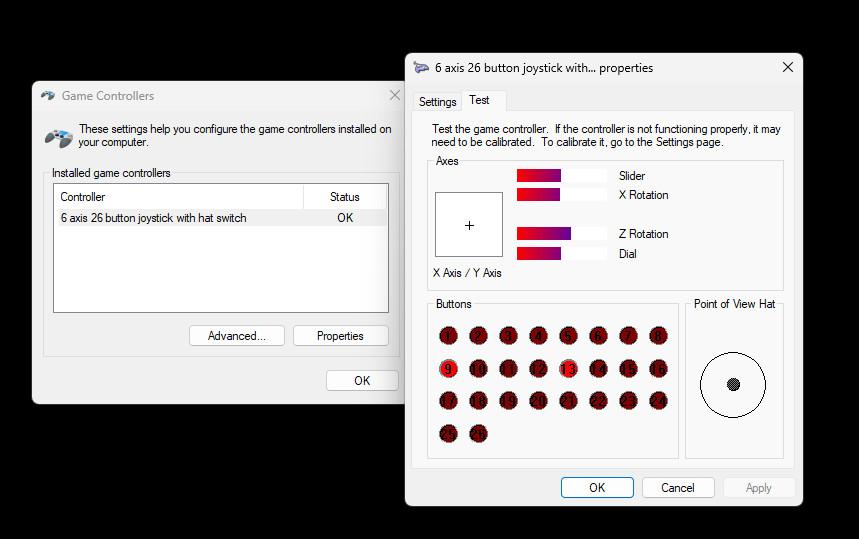Click button indicator 7
The image size is (859, 539).
(628, 336)
